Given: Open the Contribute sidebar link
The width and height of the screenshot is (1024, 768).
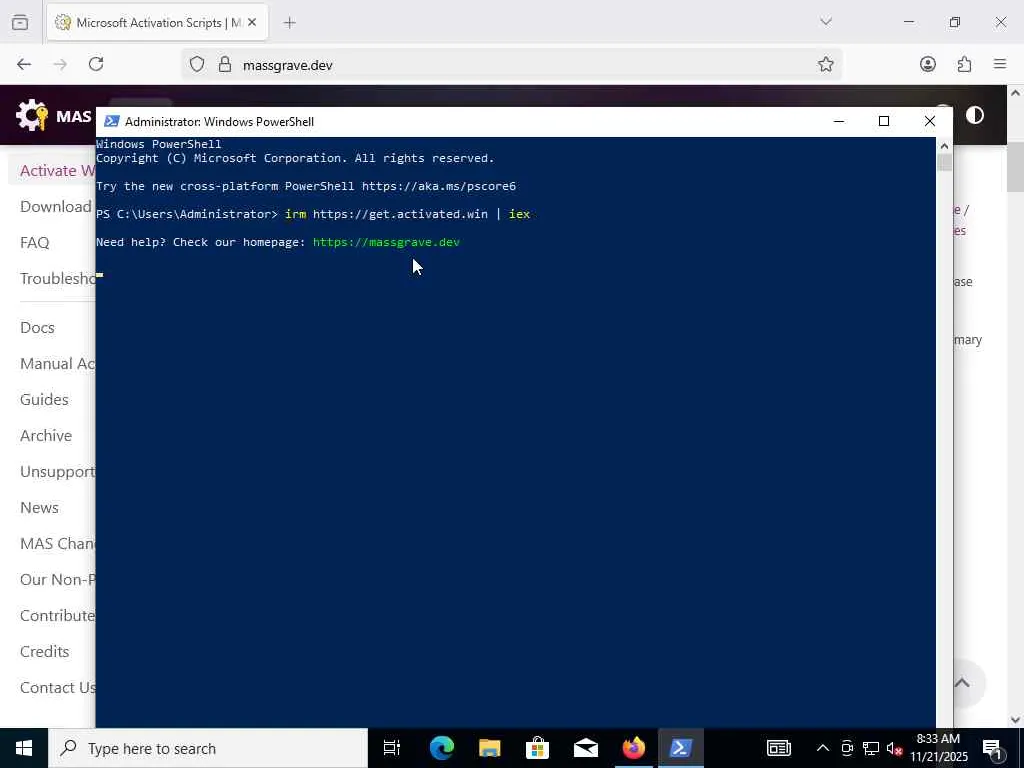Looking at the screenshot, I should click(x=57, y=615).
